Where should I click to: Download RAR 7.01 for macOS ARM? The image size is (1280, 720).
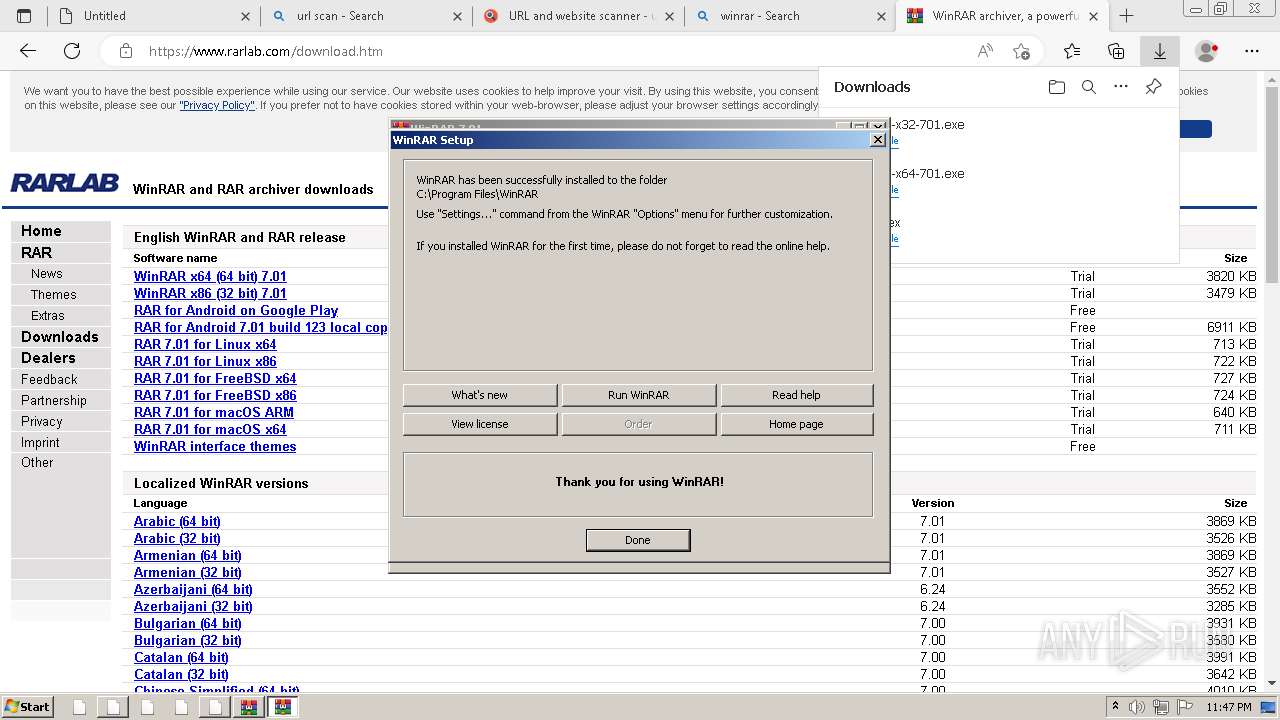click(214, 412)
